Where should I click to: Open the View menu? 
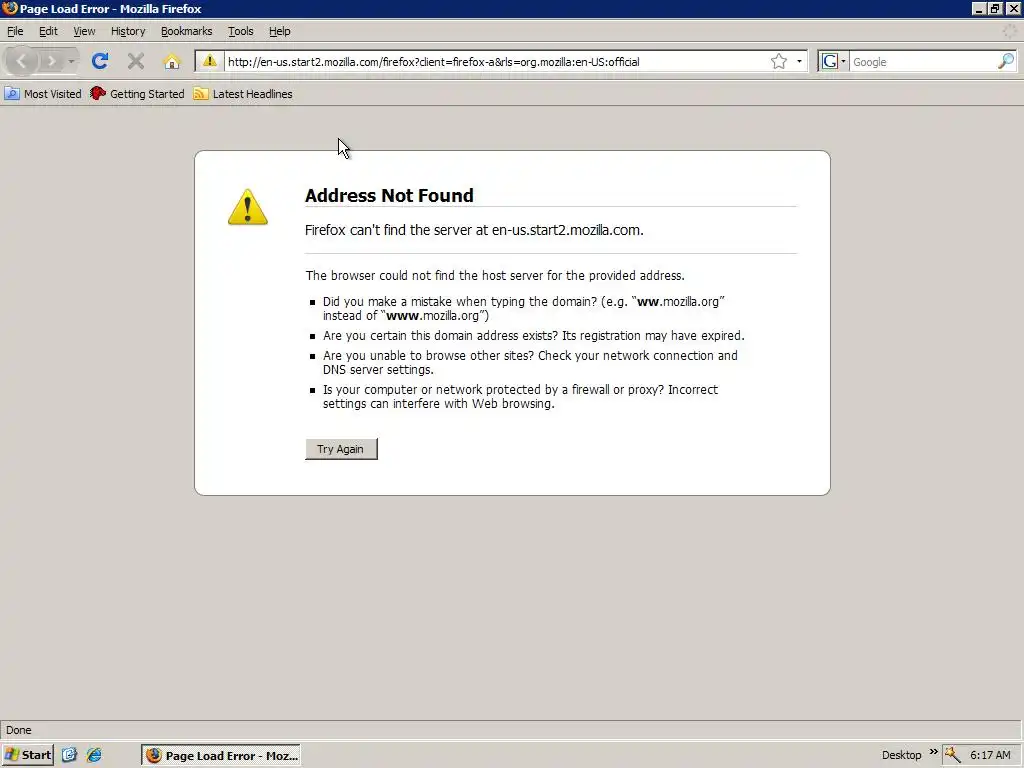pos(84,31)
